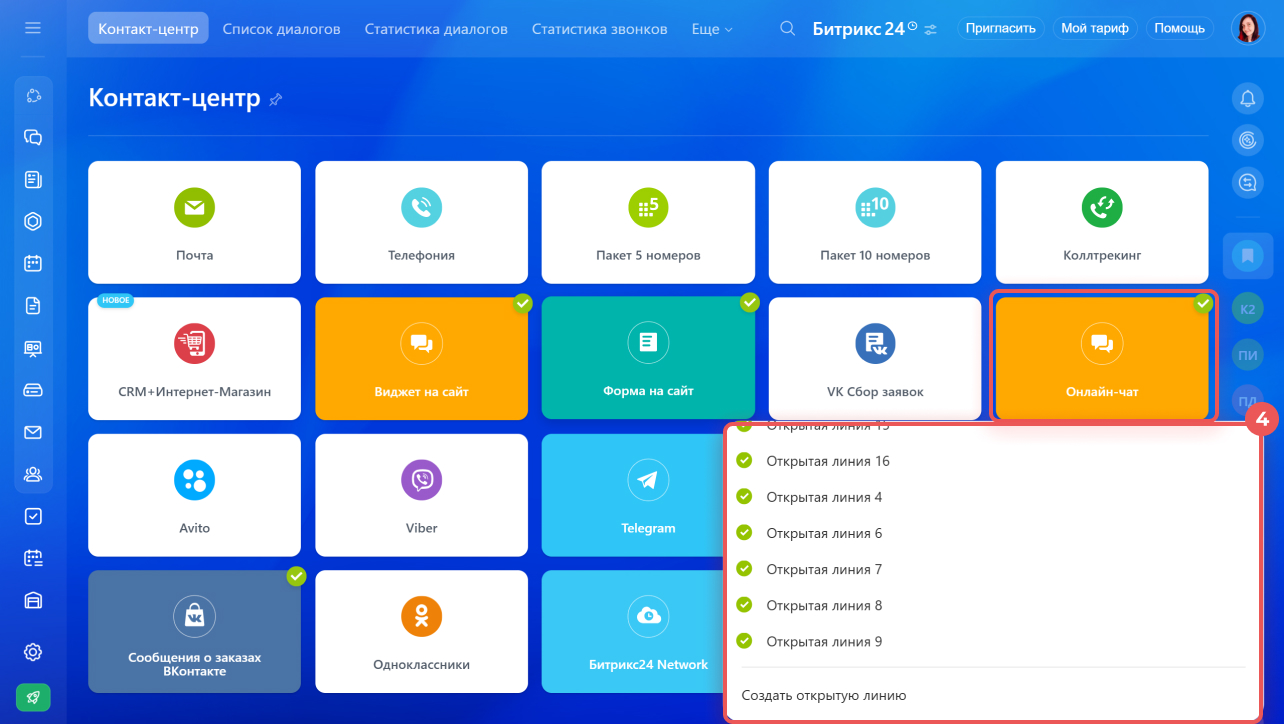
Task: Open the notifications bell on right panel
Action: pos(1247,98)
